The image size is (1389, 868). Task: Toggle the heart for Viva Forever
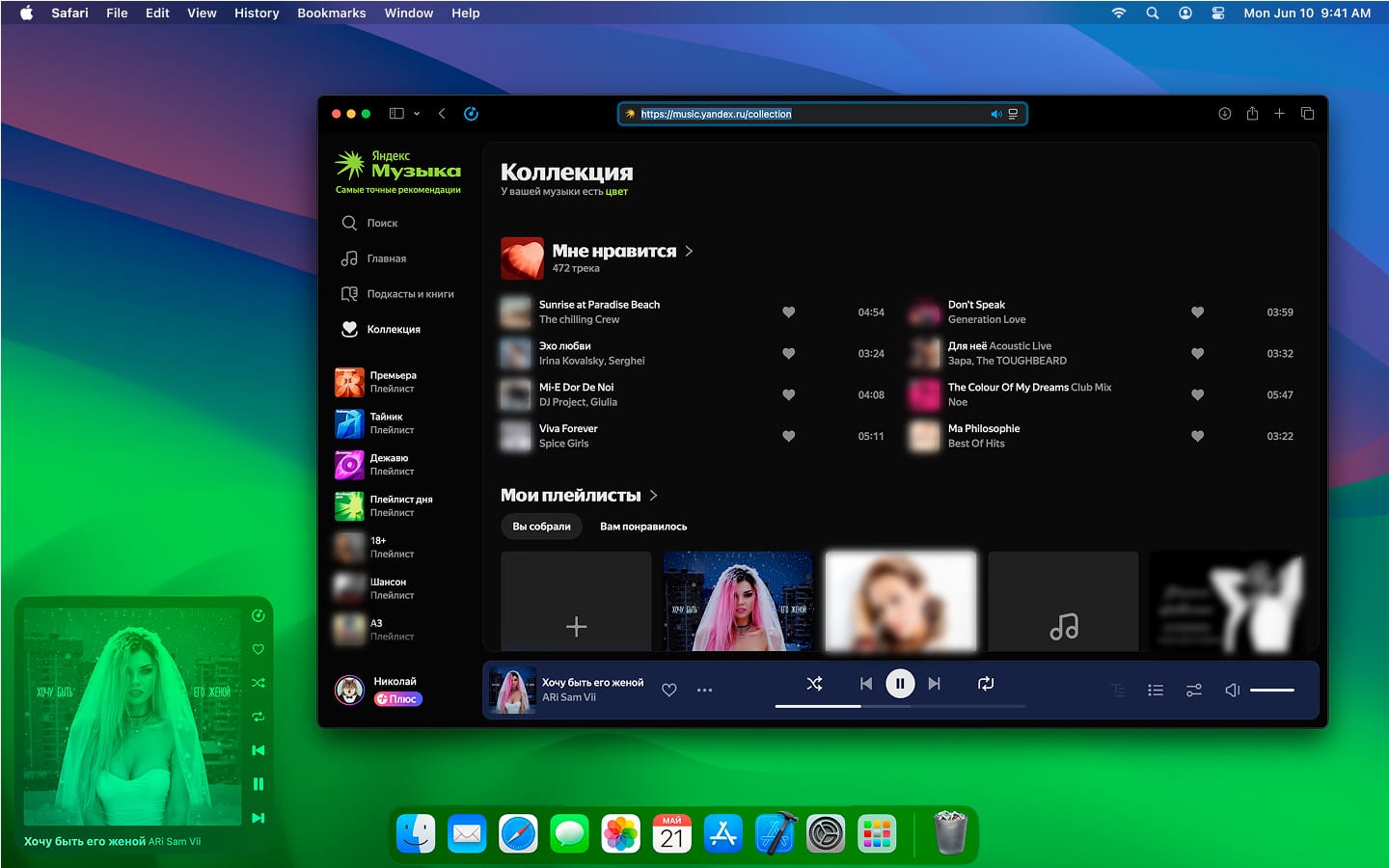click(x=788, y=436)
